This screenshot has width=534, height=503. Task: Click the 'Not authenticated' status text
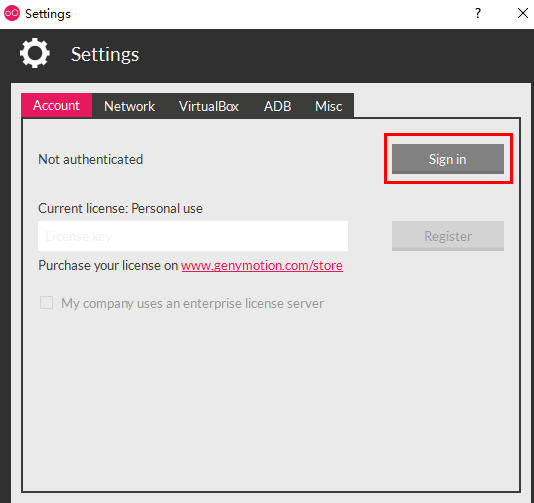tap(91, 159)
